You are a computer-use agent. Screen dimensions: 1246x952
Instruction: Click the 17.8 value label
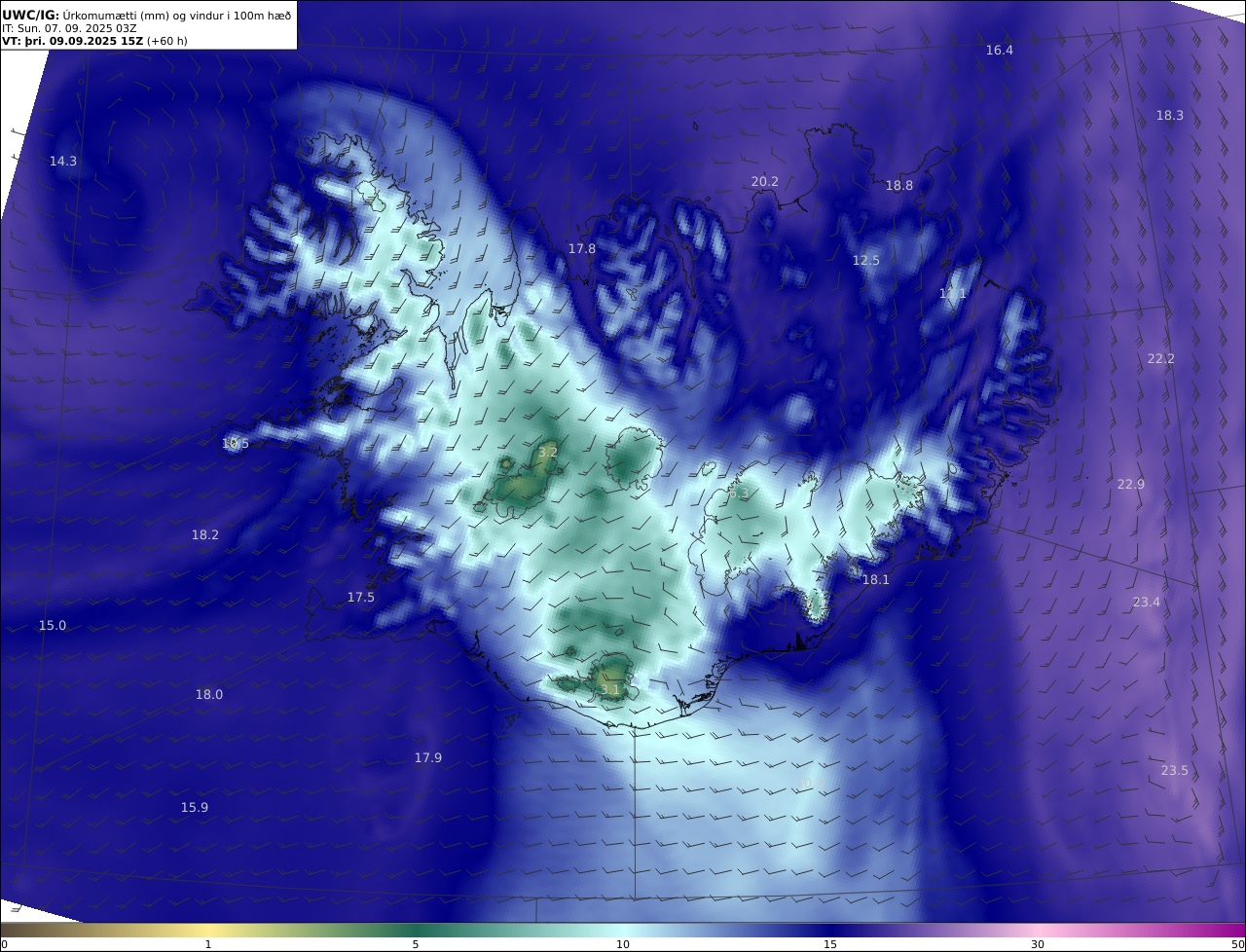pyautogui.click(x=582, y=248)
